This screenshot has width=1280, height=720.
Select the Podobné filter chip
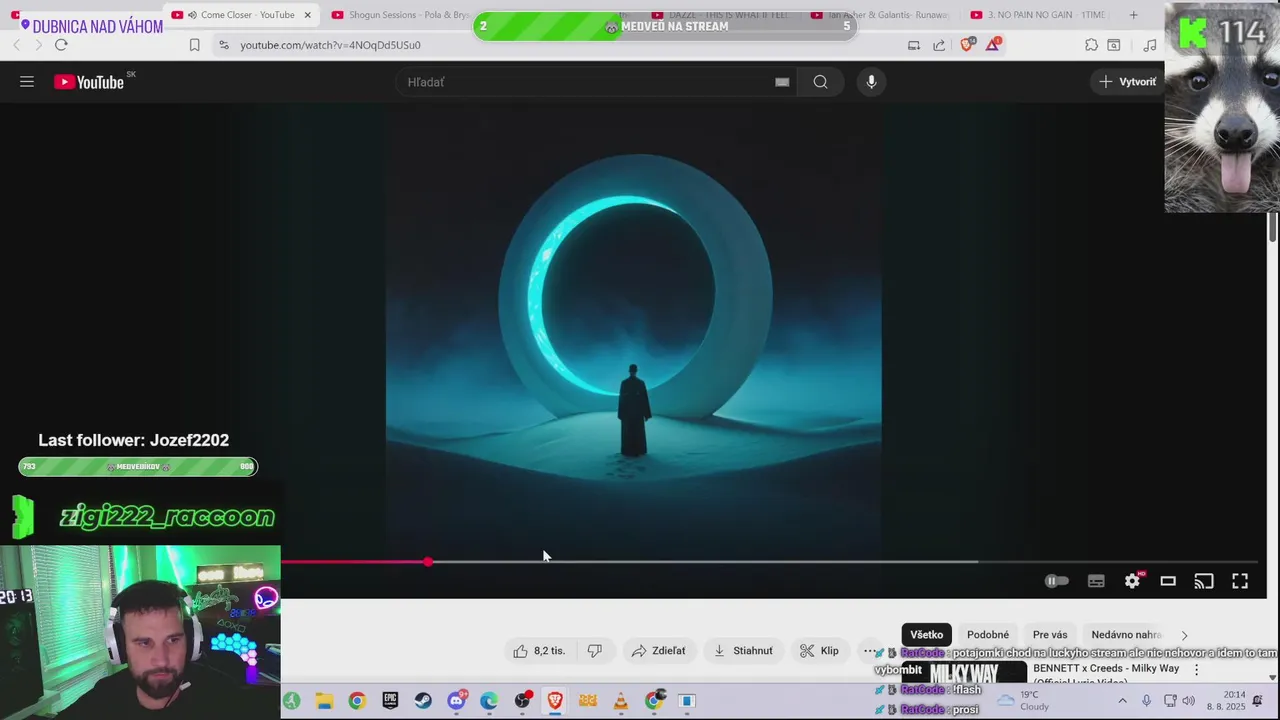(988, 635)
